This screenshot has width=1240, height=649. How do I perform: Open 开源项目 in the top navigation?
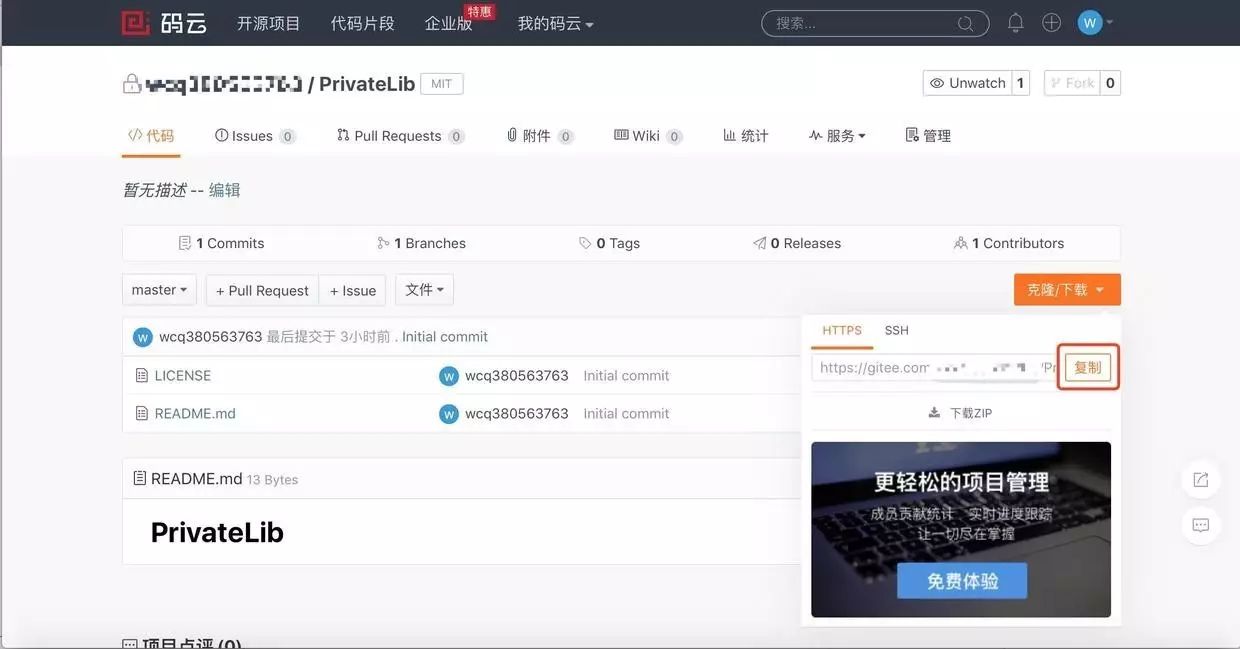coord(268,23)
